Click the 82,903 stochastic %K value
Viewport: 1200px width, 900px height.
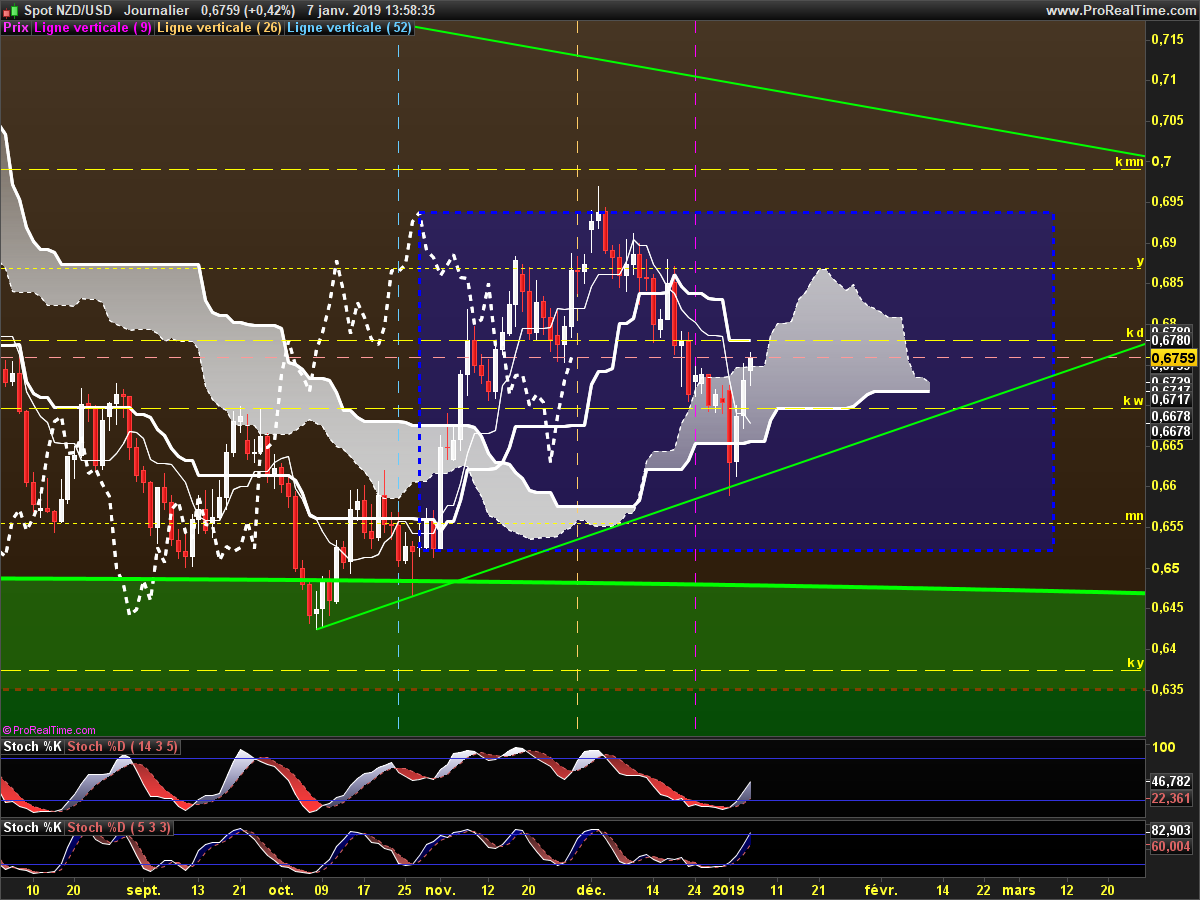click(x=1171, y=831)
